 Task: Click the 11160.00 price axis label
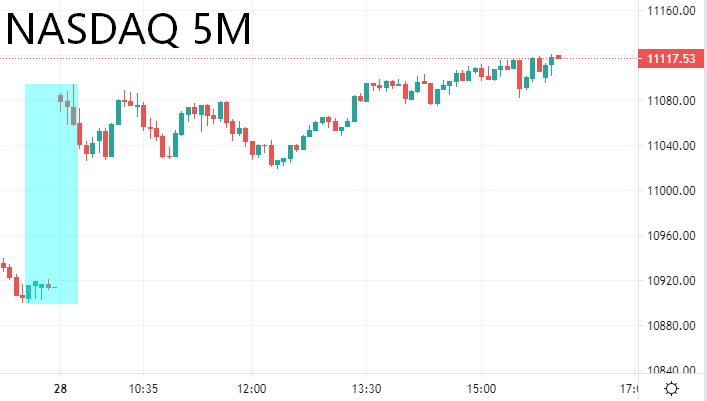coord(671,11)
